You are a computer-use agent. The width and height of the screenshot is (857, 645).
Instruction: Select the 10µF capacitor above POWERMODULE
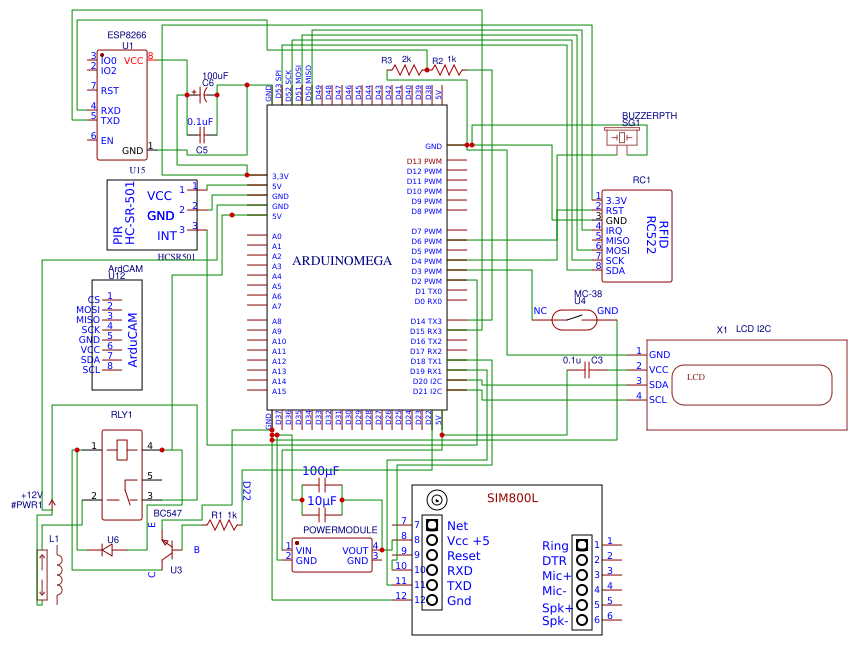coord(322,514)
